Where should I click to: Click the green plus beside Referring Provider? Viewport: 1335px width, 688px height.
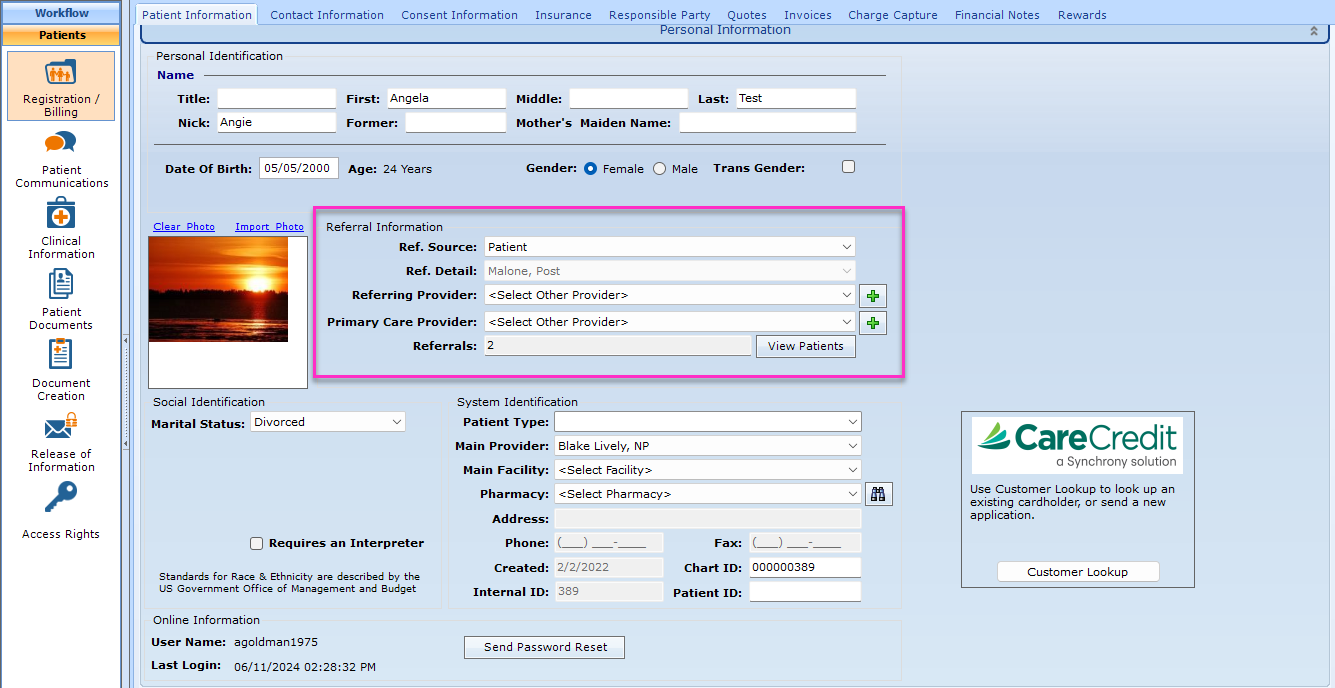[x=872, y=295]
